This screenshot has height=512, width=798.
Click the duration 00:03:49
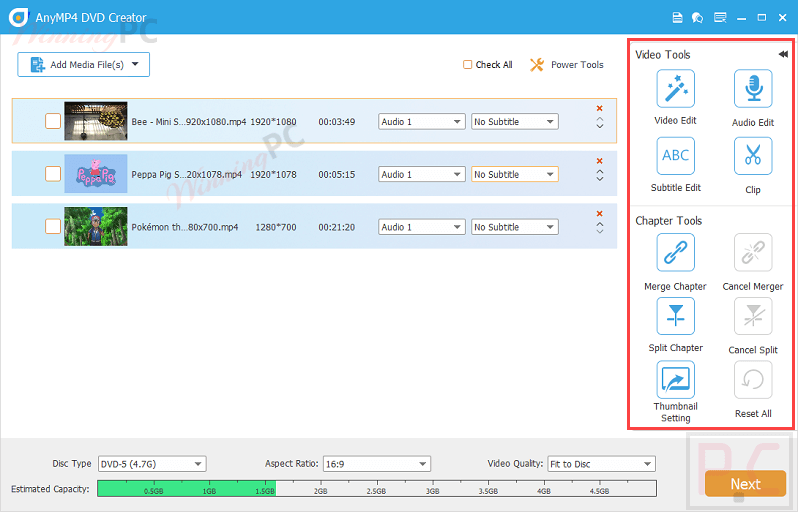336,122
